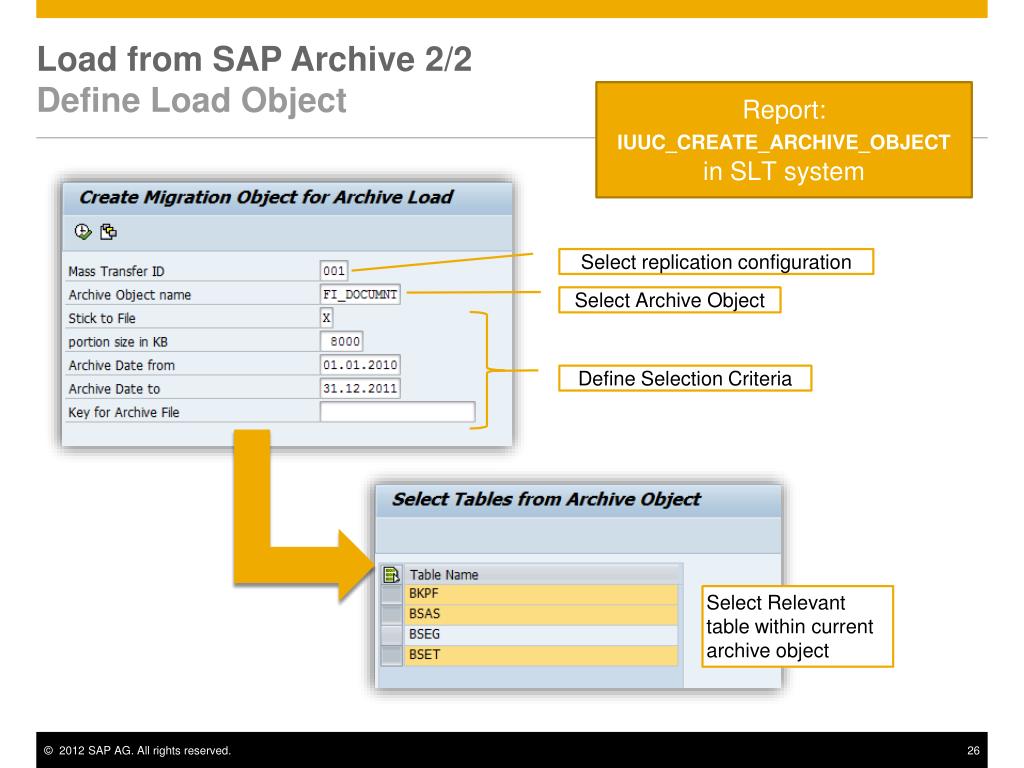Click the 'Define Load Object' slide subheading

point(192,101)
